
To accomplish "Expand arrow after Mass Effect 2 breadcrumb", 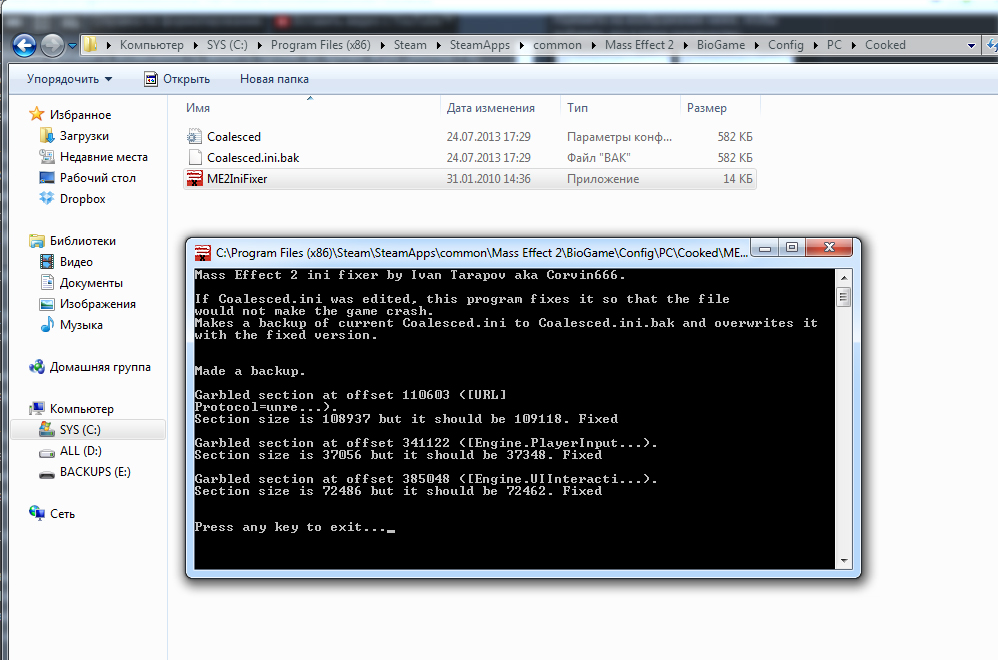I will (685, 45).
